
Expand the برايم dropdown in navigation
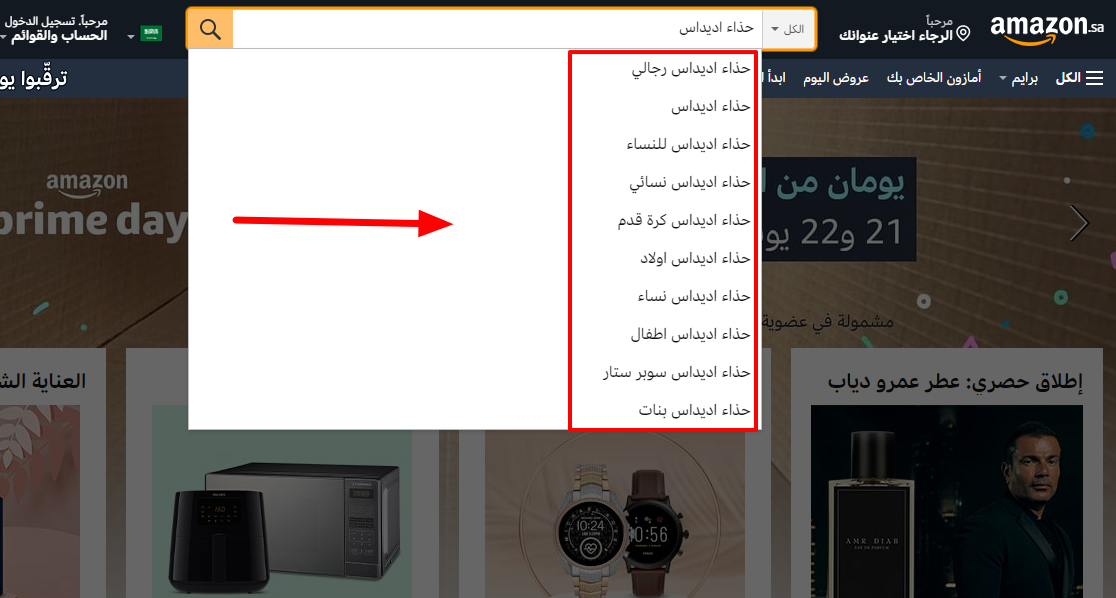tap(1018, 78)
